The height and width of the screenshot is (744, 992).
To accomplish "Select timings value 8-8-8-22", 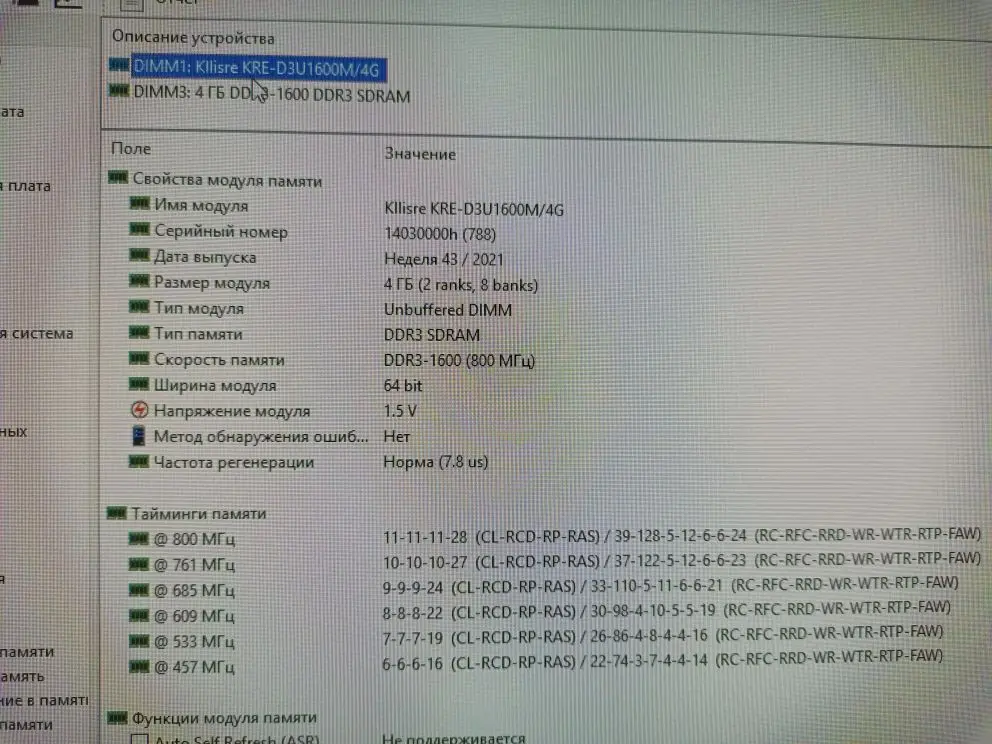I will click(x=412, y=612).
